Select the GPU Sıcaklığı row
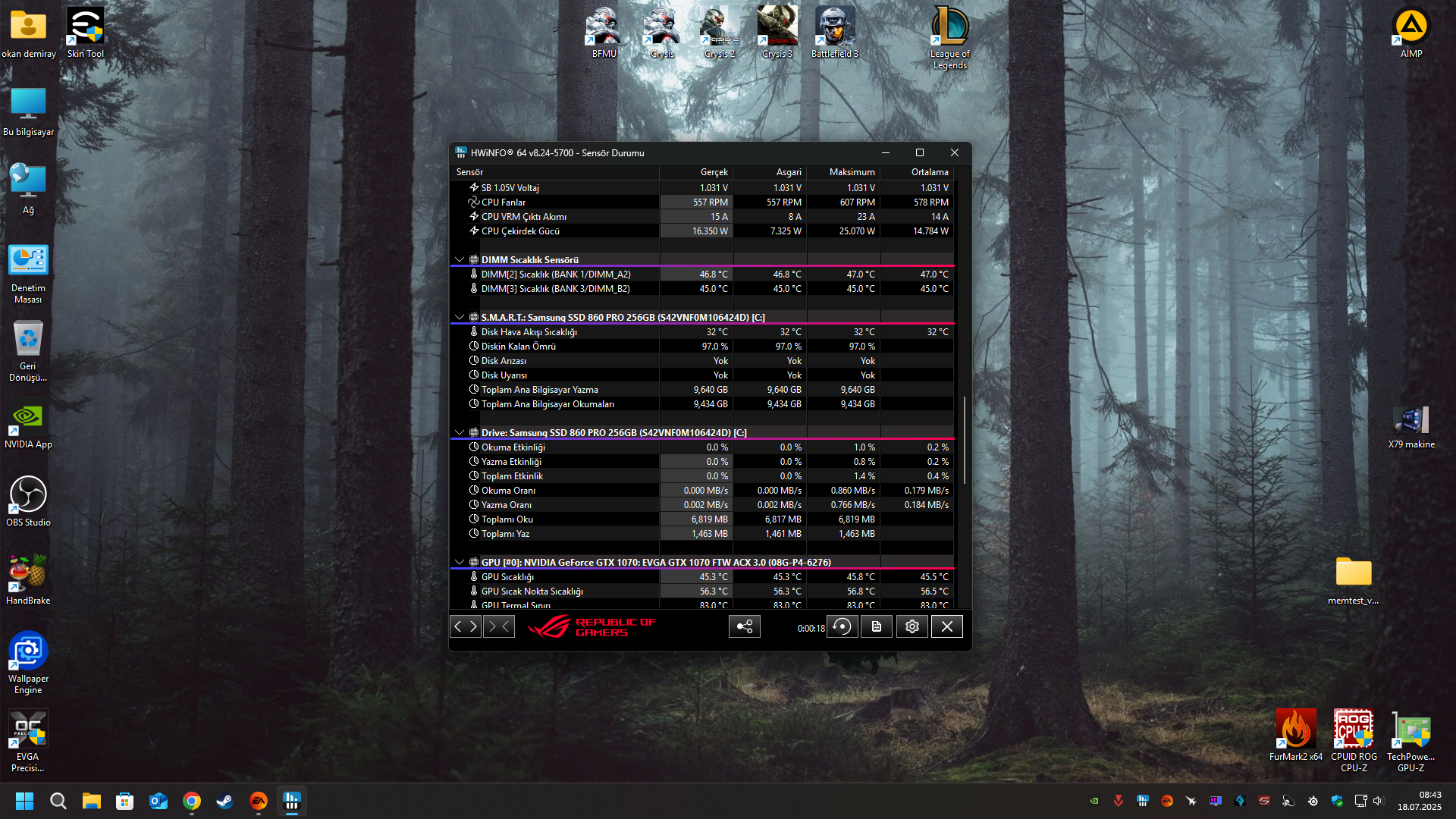 click(x=701, y=577)
